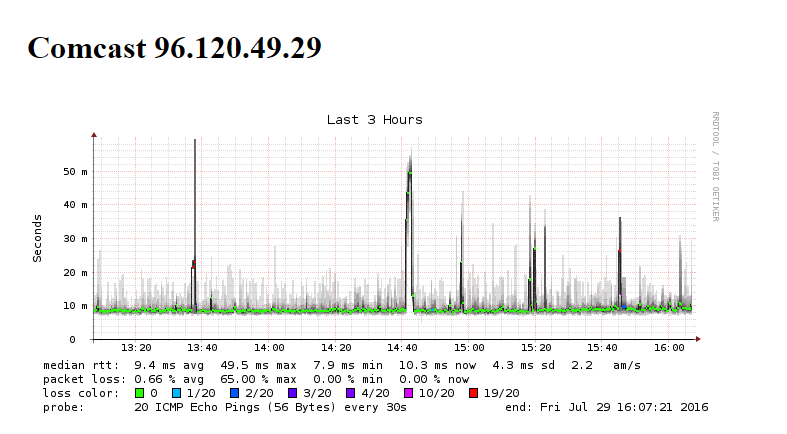Click the '10.3 ms now' value
This screenshot has width=787, height=434.
[437, 365]
